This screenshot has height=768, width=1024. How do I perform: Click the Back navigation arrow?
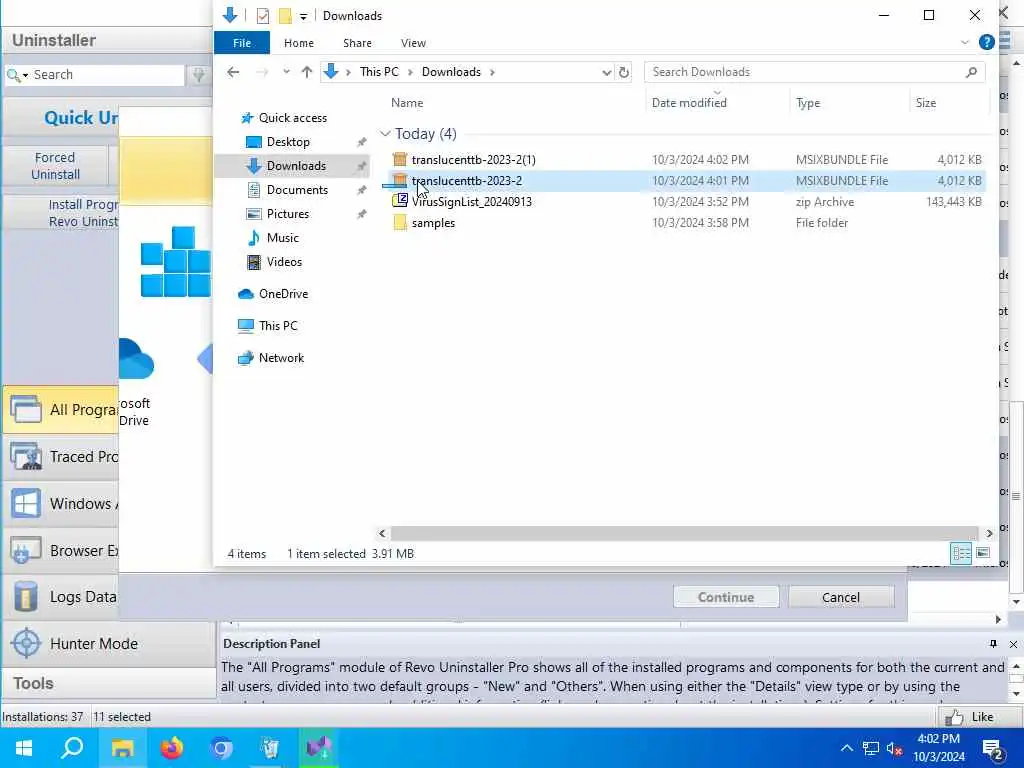coord(233,72)
